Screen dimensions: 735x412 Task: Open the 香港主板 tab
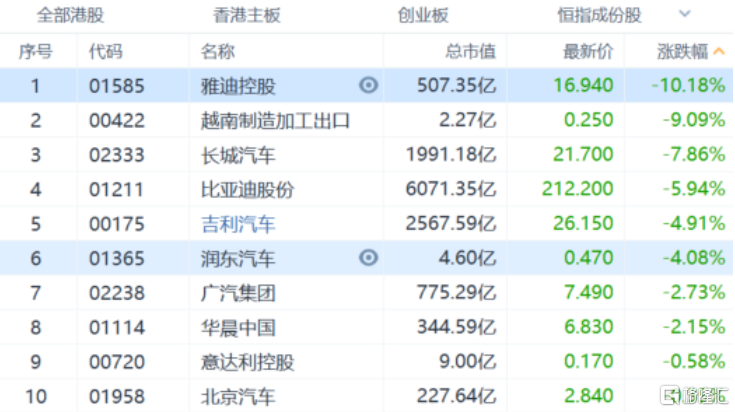click(247, 16)
